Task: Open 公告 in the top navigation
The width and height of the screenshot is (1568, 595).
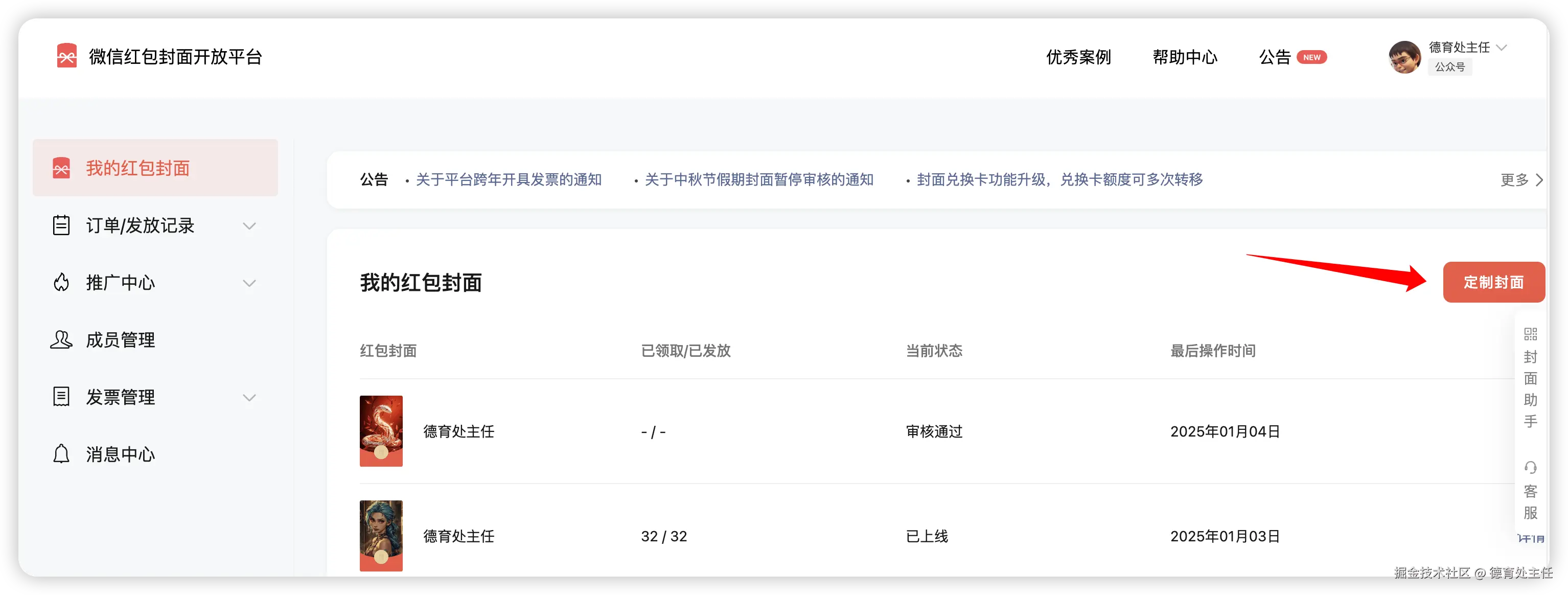Action: coord(1275,57)
